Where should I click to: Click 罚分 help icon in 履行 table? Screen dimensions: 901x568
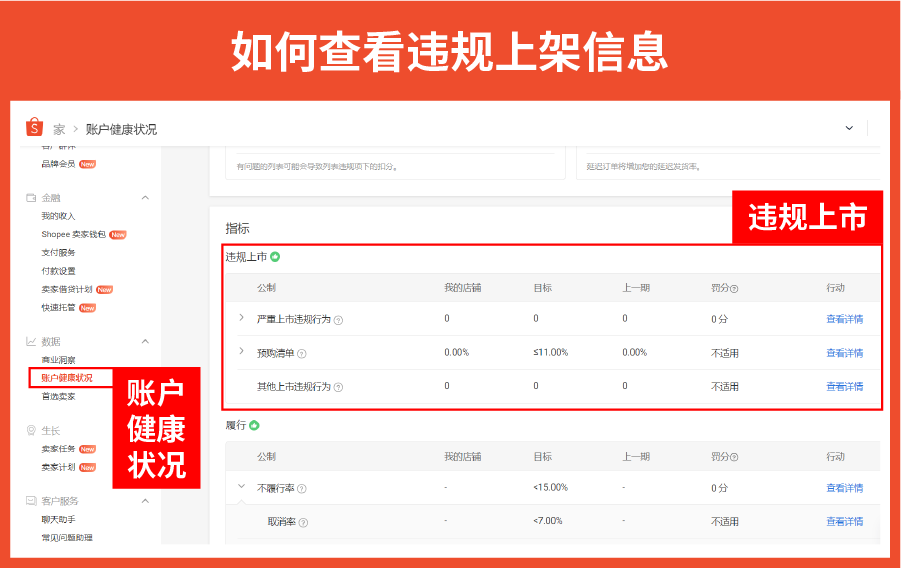[x=734, y=458]
